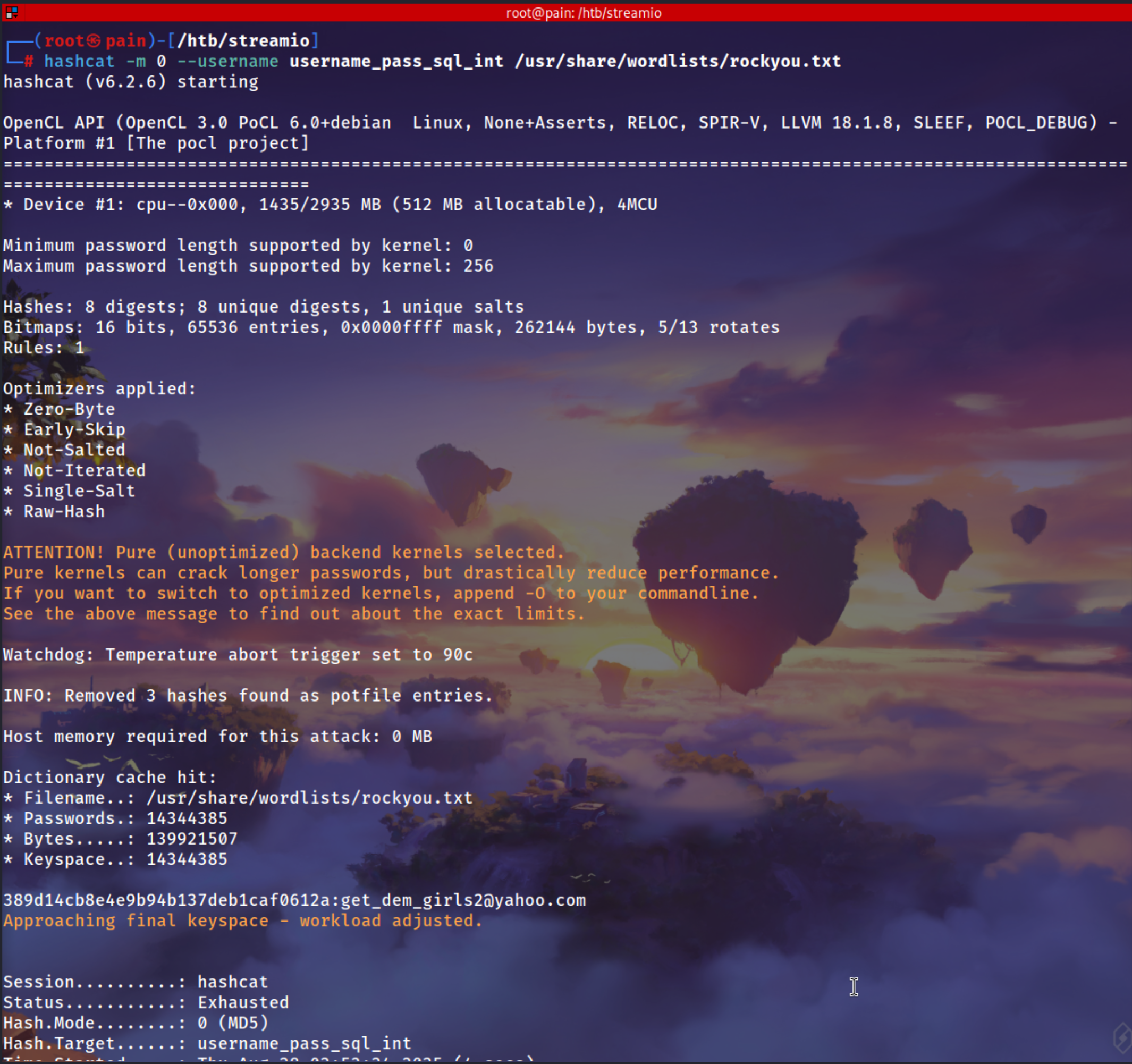Screen dimensions: 1132x1064
Task: Click the INFO removed potfile hashes line
Action: (x=248, y=696)
